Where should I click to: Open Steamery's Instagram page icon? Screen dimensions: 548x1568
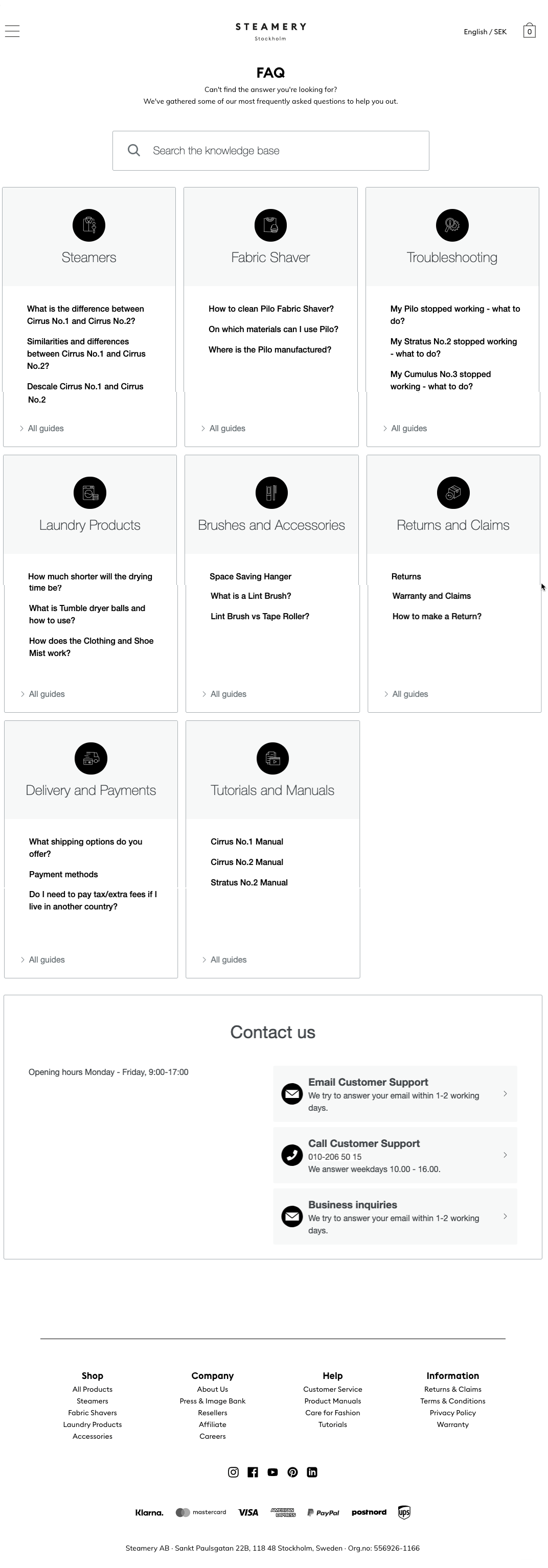[x=233, y=1472]
